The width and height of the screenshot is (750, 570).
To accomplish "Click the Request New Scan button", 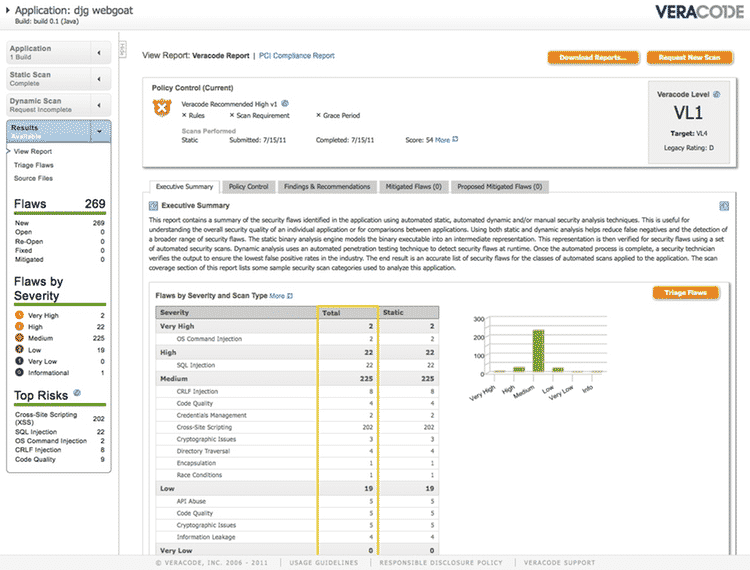I will 689,57.
